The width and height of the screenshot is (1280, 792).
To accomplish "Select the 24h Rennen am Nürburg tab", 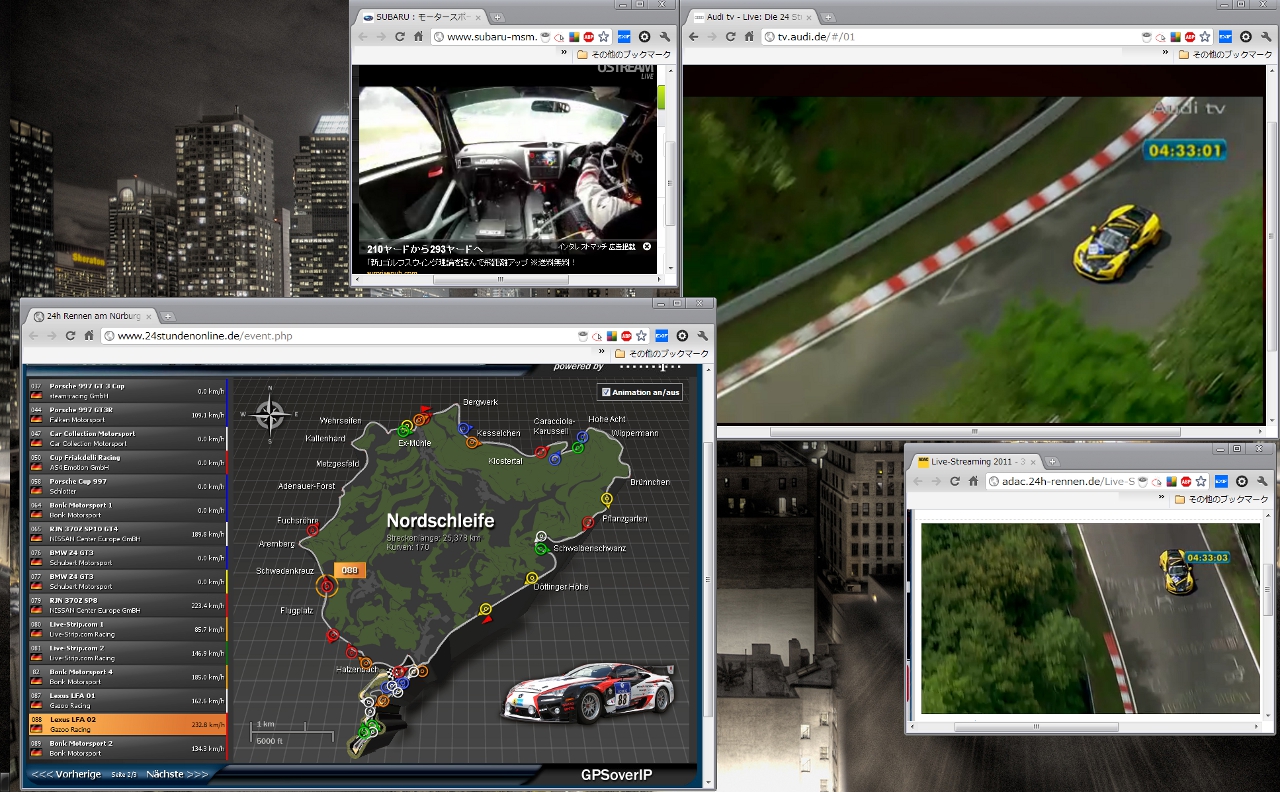I will click(92, 316).
